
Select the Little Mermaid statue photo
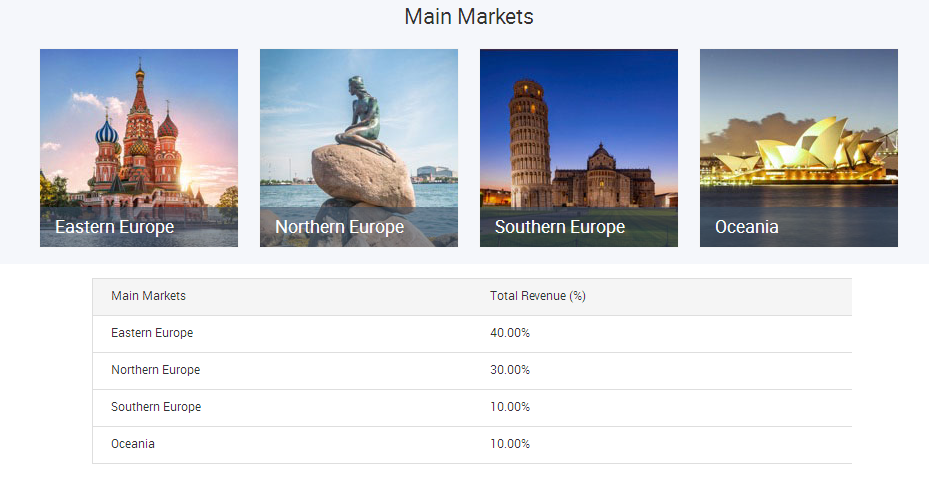coord(359,130)
